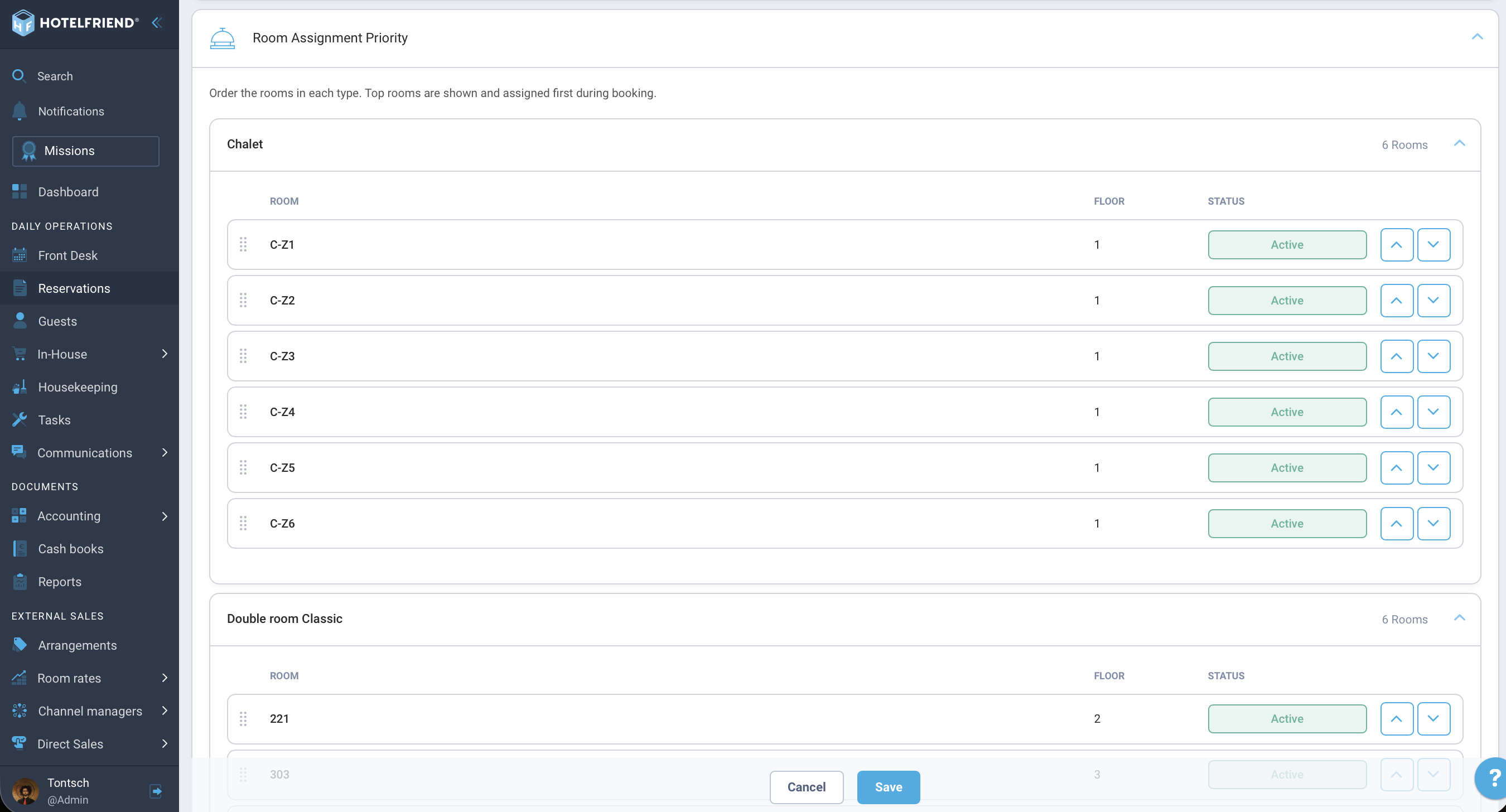Toggle Active status of room C-Z3
Screen dimensions: 1506x812
click(1287, 356)
